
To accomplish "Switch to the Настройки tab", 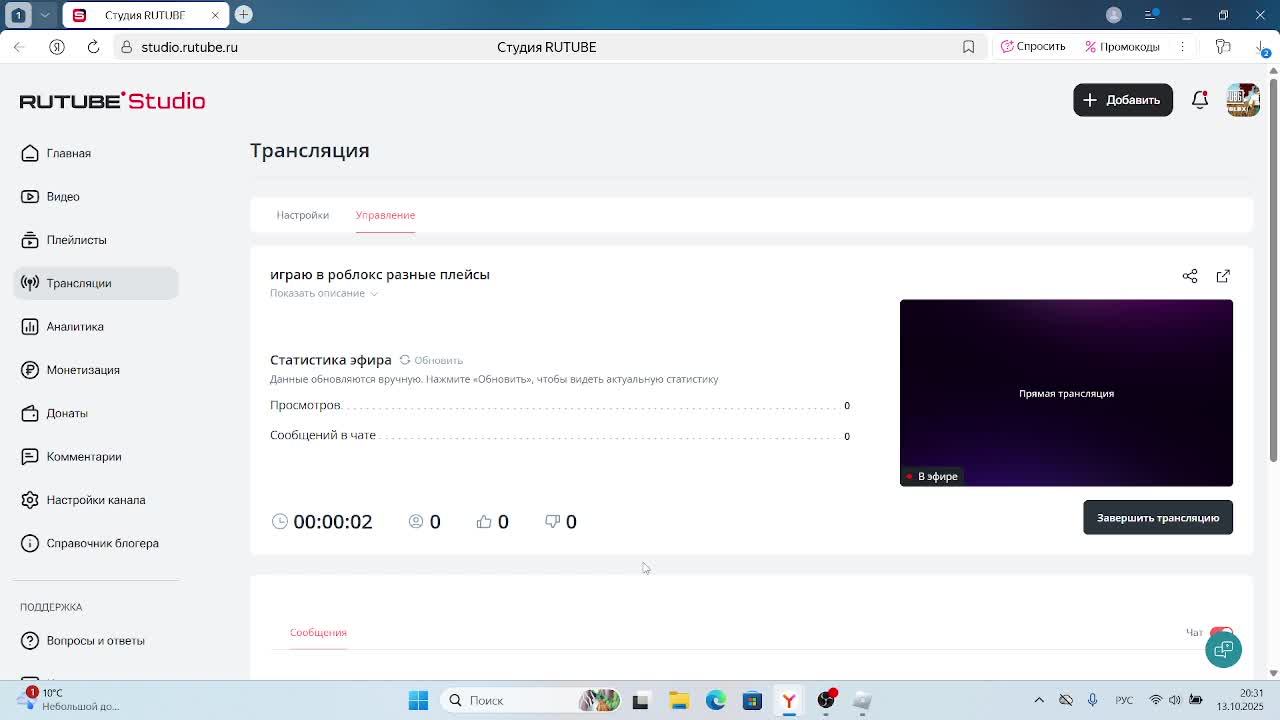I will click(x=302, y=215).
